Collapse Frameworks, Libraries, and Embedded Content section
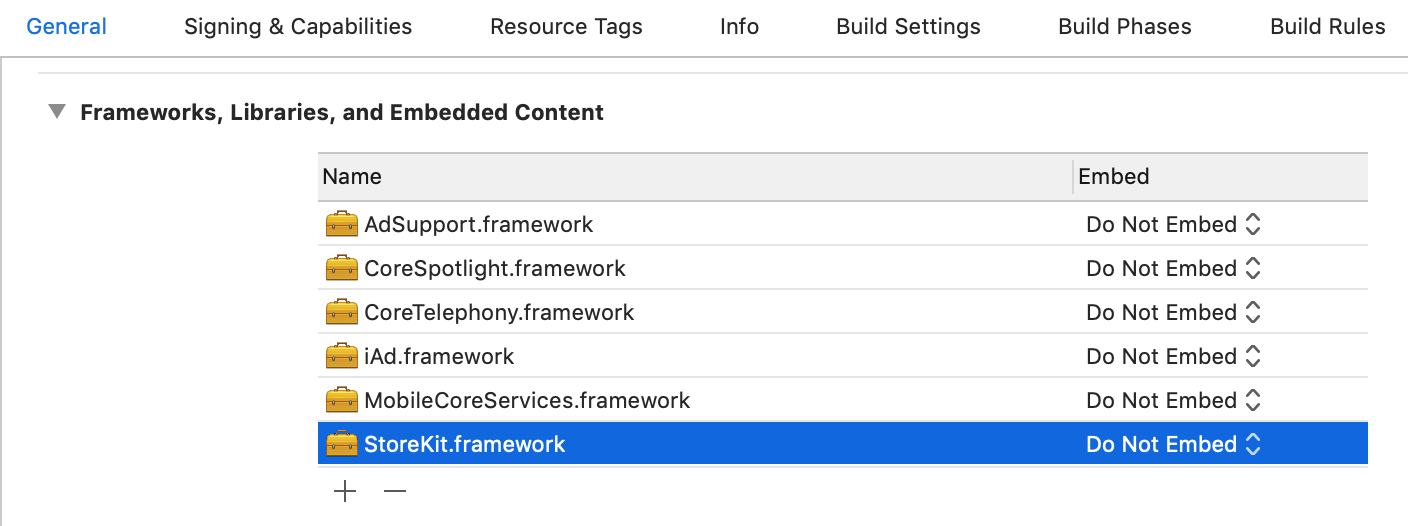Image resolution: width=1408 pixels, height=526 pixels. (57, 112)
